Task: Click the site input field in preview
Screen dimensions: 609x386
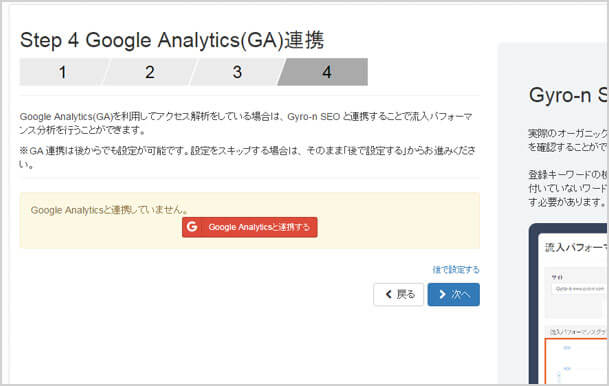Action: pos(579,289)
